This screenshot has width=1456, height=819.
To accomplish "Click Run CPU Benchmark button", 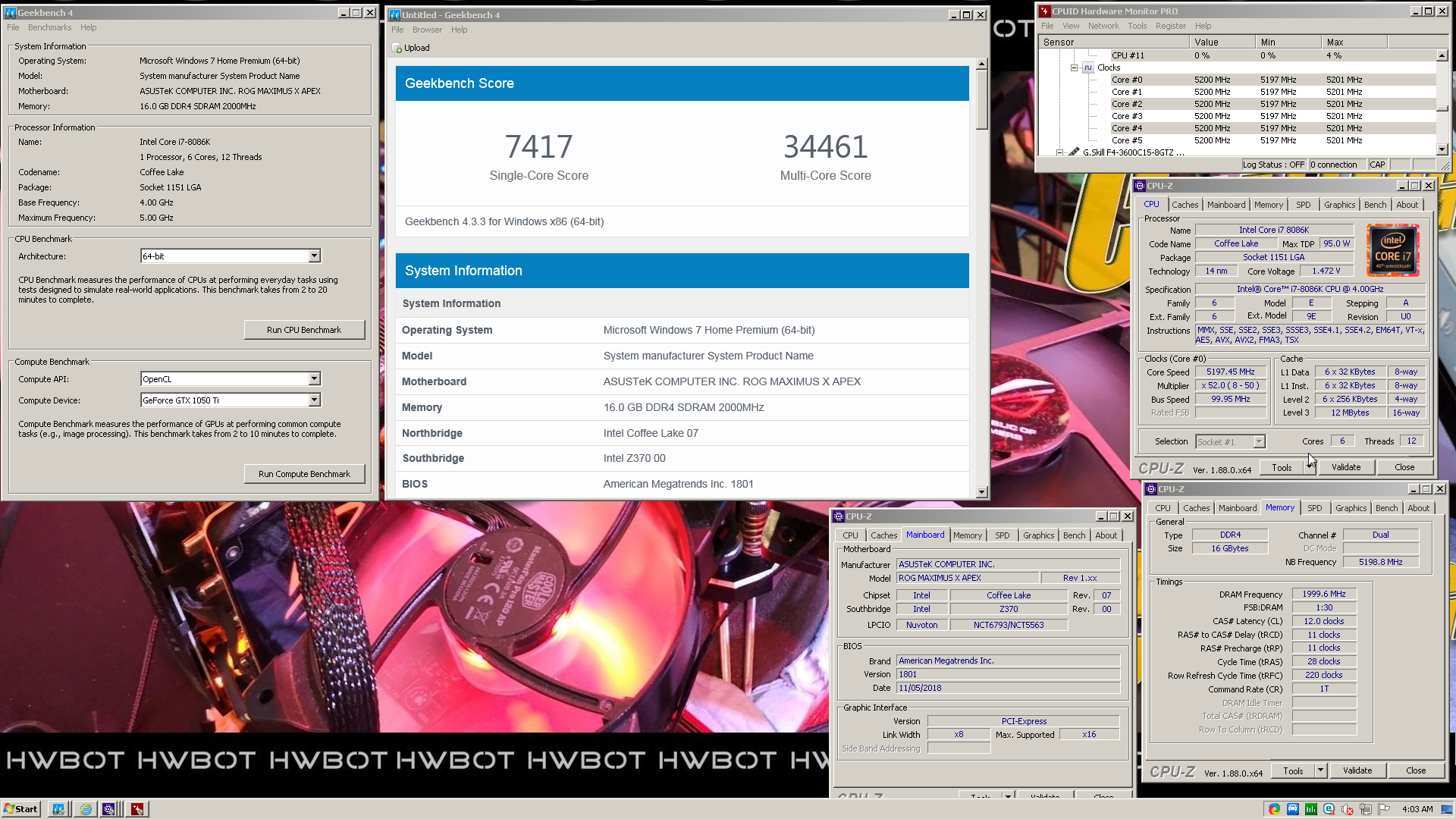I will 304,330.
